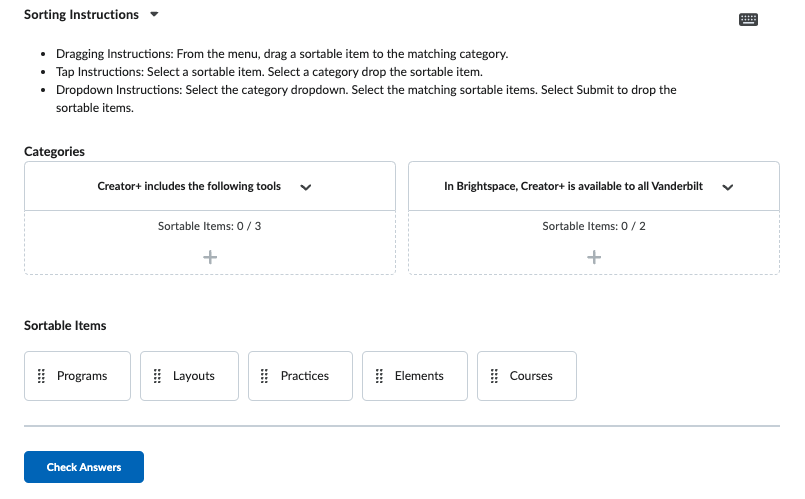Open the Vanderbilt category dropdown chevron
Viewport: 805px width, 499px height.
click(728, 187)
